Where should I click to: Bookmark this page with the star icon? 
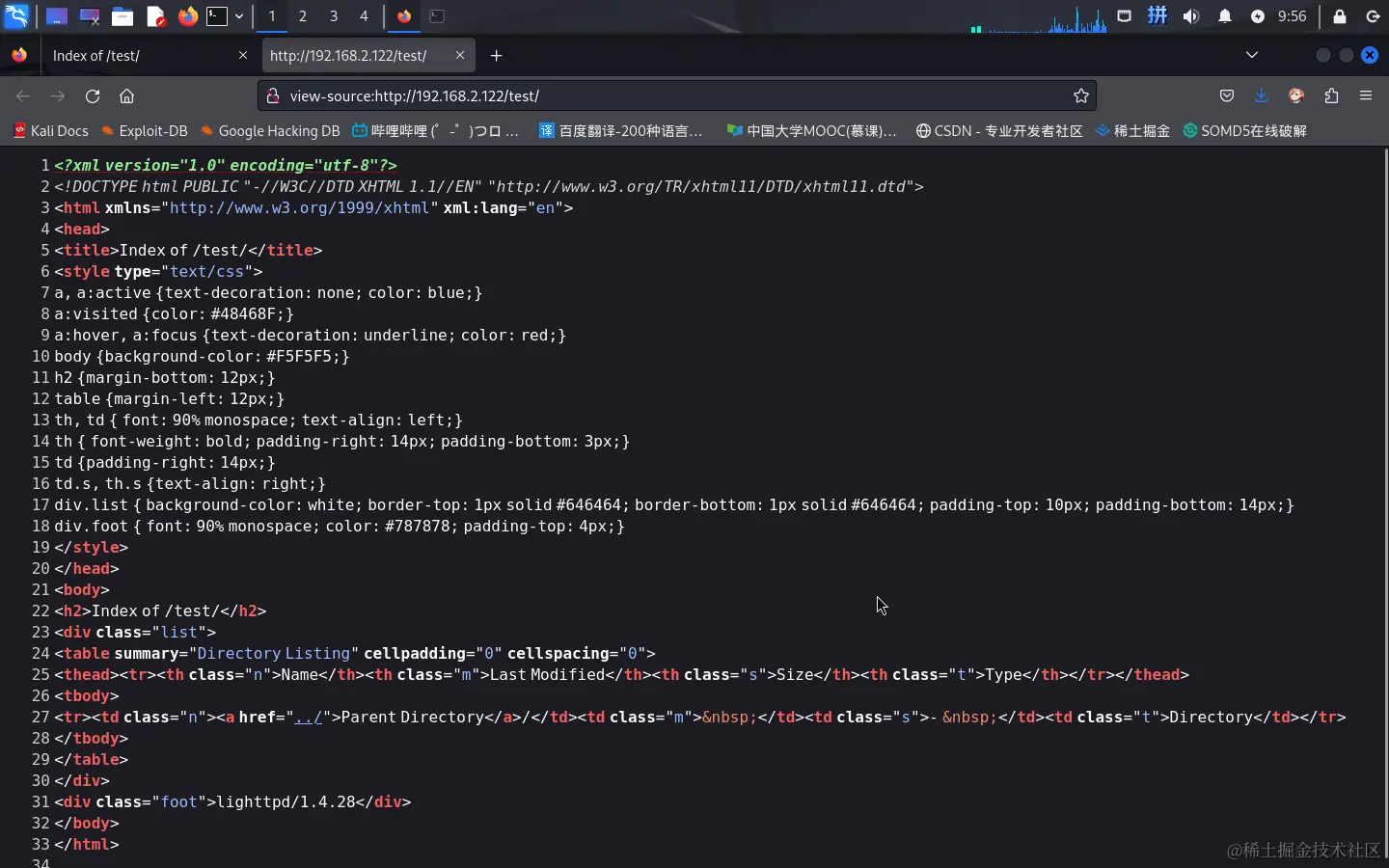tap(1081, 96)
